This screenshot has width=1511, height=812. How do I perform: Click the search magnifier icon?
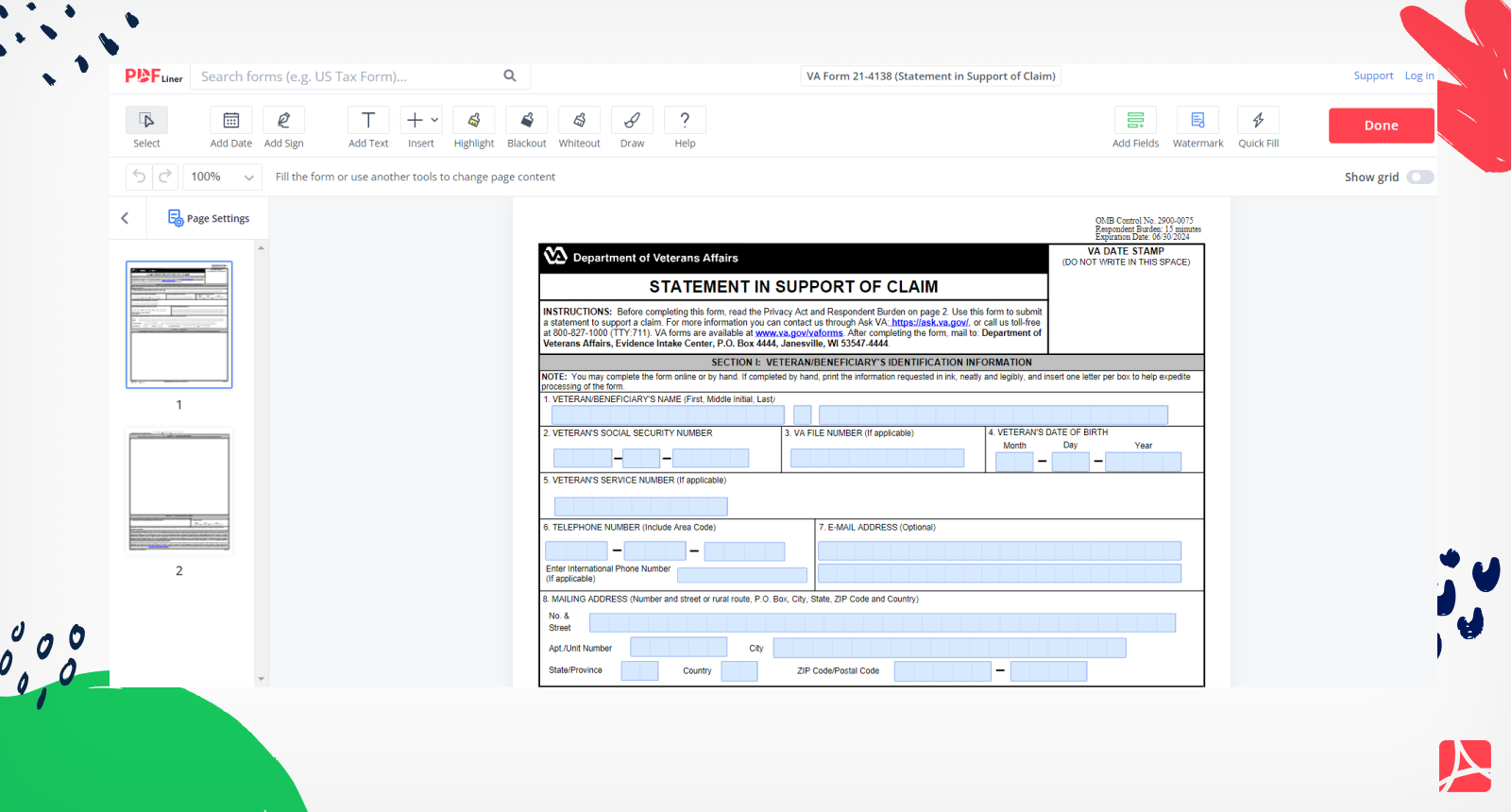tap(510, 76)
